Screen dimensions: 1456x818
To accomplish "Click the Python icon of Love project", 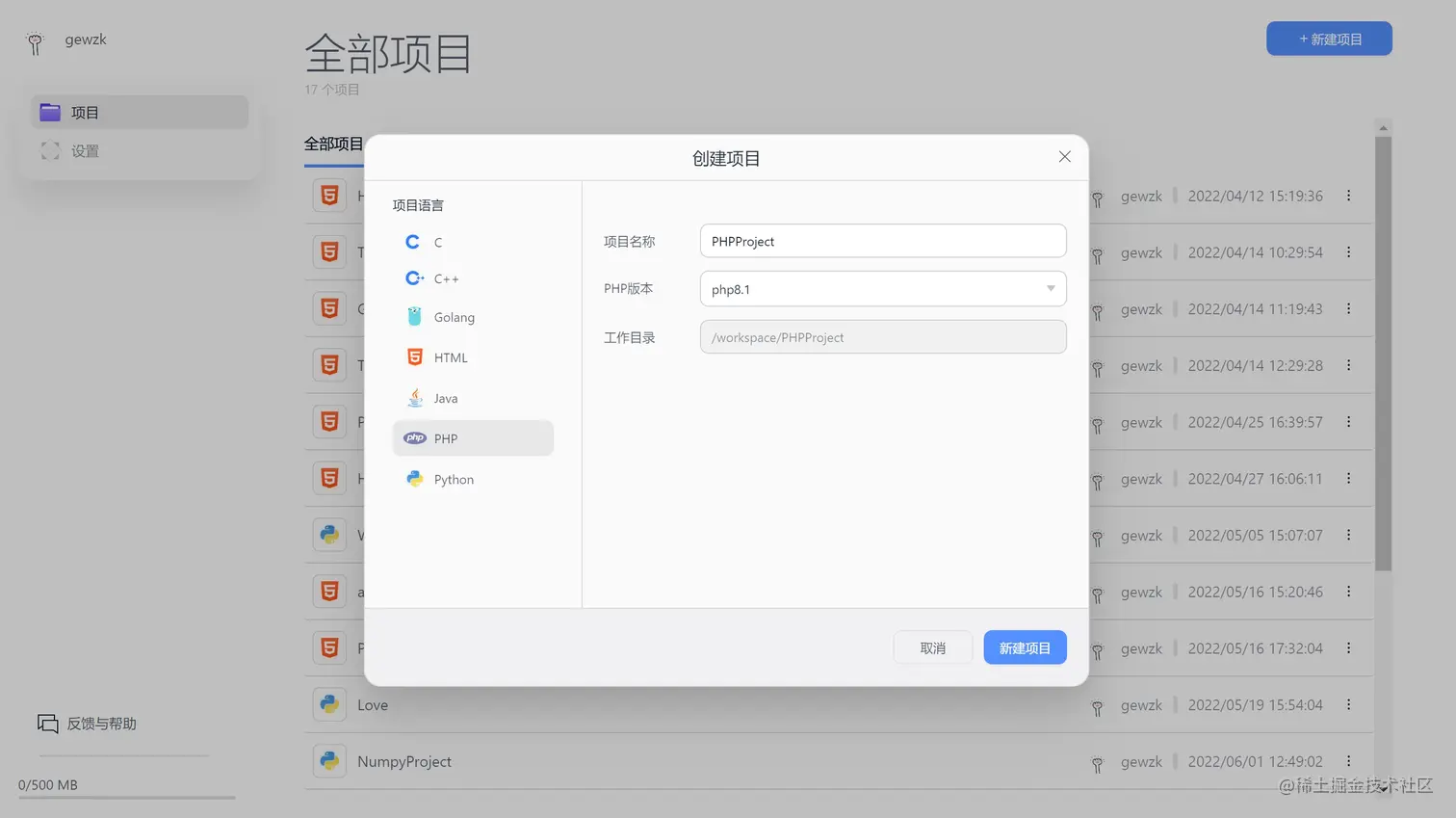I will 329,704.
